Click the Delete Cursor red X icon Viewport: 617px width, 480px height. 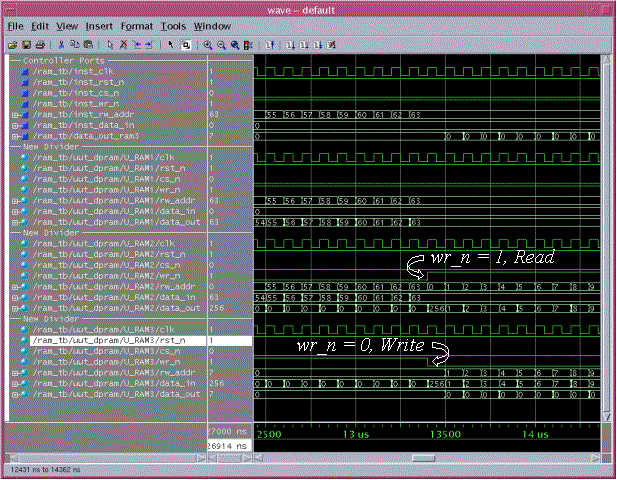[x=124, y=45]
